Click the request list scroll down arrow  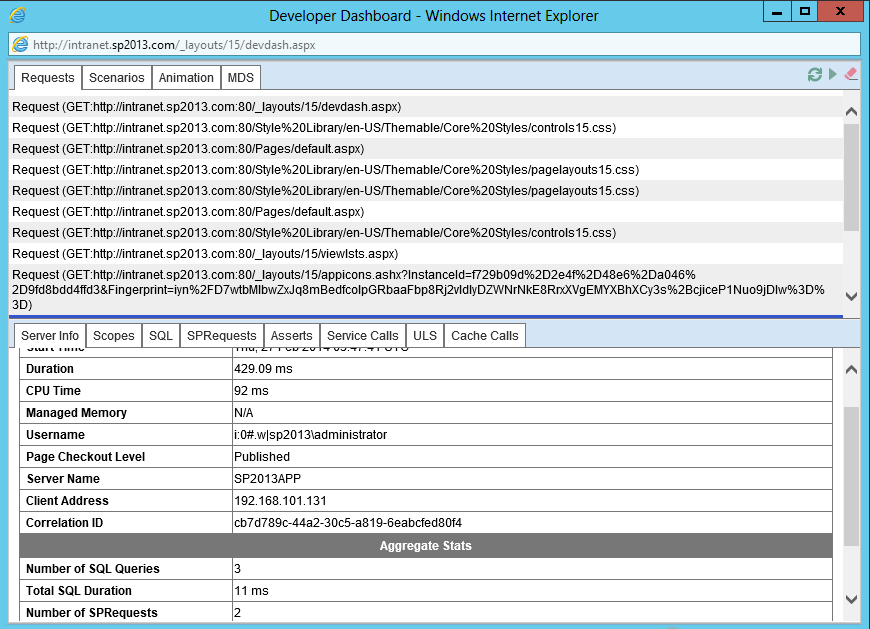(851, 296)
